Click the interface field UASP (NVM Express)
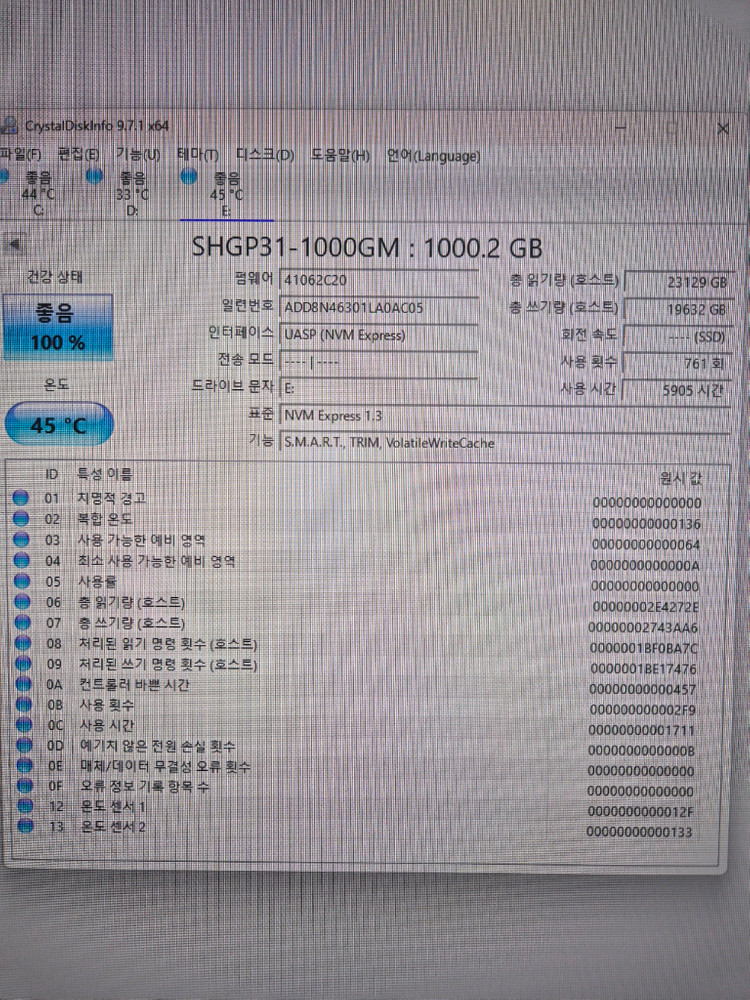Image resolution: width=750 pixels, height=1000 pixels. tap(379, 335)
